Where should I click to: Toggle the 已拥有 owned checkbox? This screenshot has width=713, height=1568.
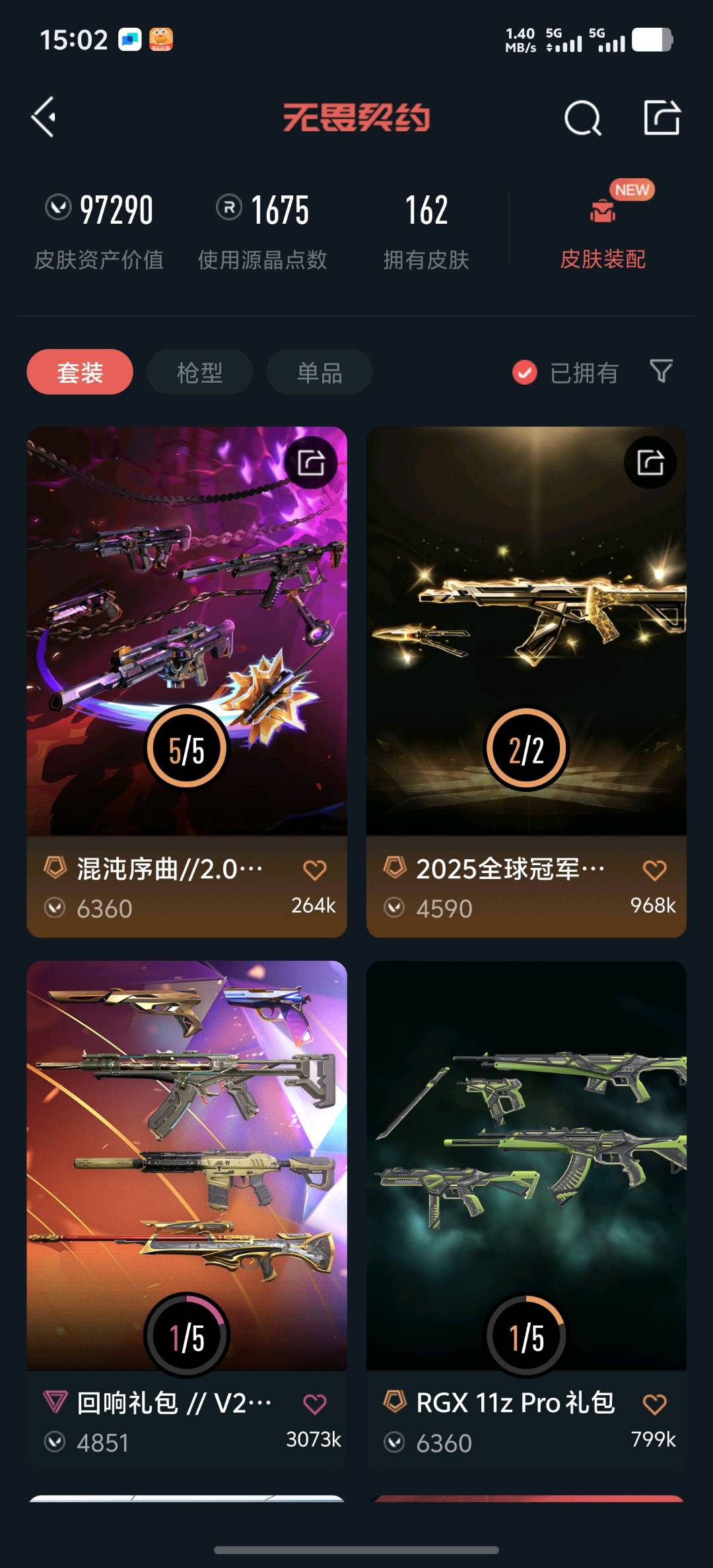click(x=525, y=372)
